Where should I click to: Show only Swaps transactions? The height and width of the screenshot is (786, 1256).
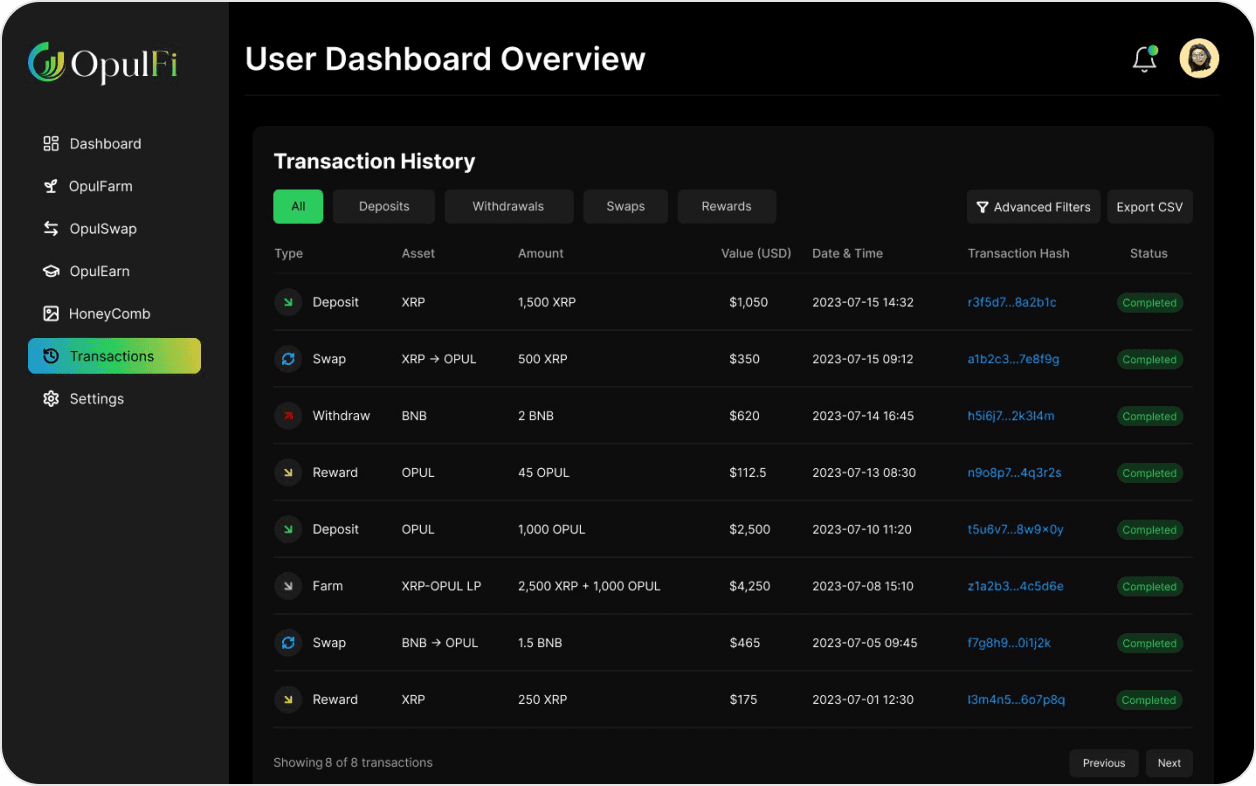[625, 206]
